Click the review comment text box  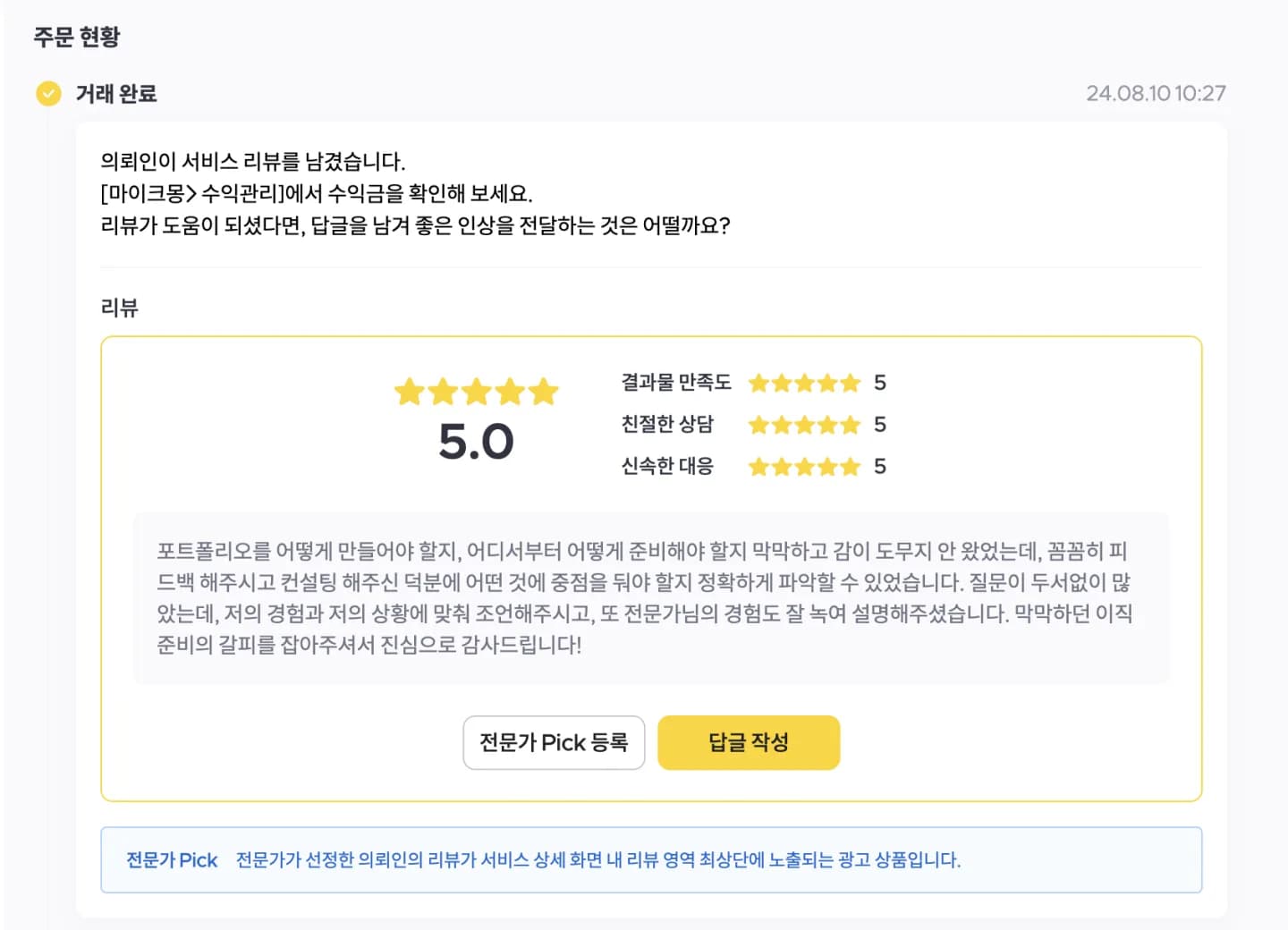click(651, 598)
